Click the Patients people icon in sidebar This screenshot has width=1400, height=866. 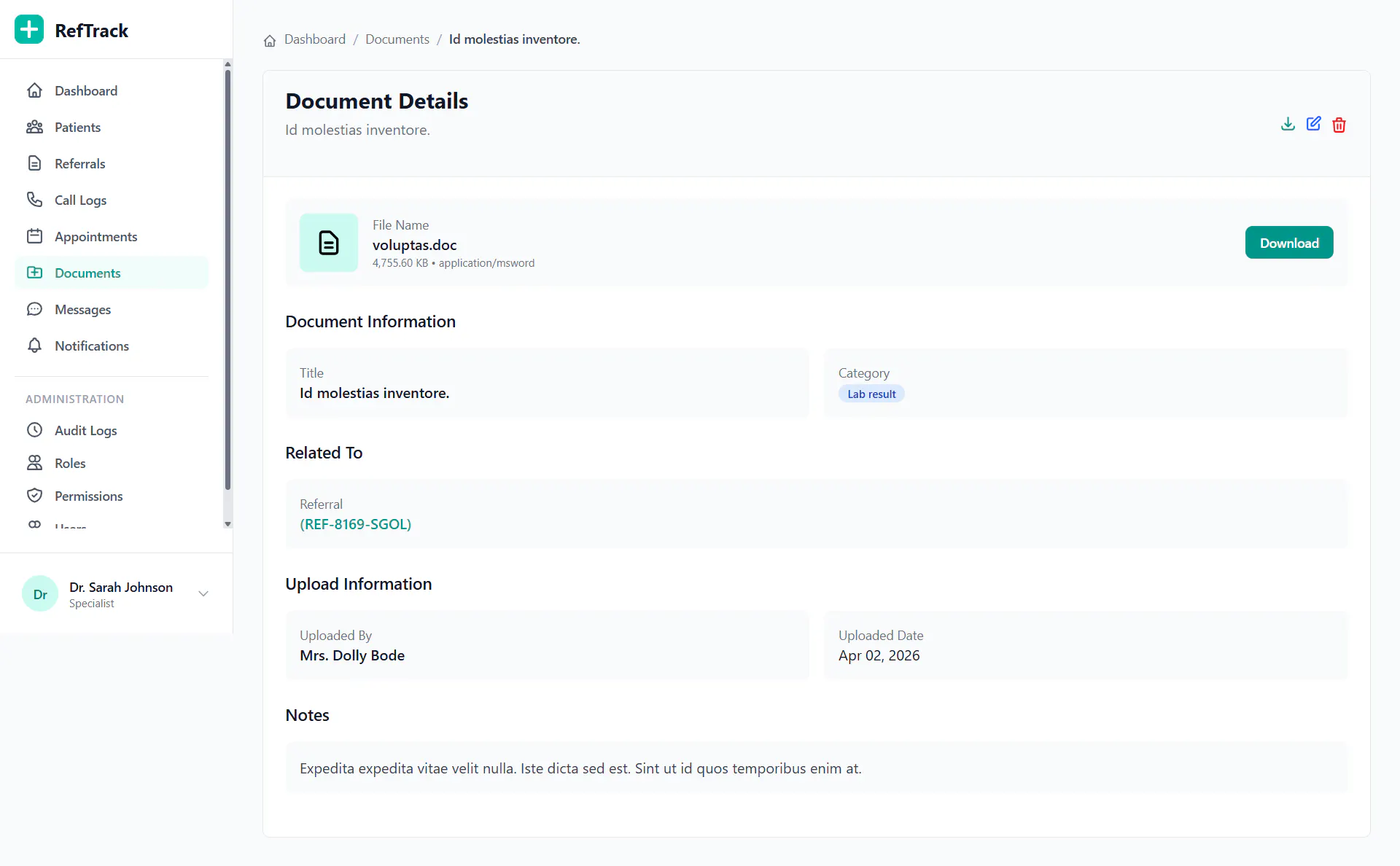click(34, 127)
